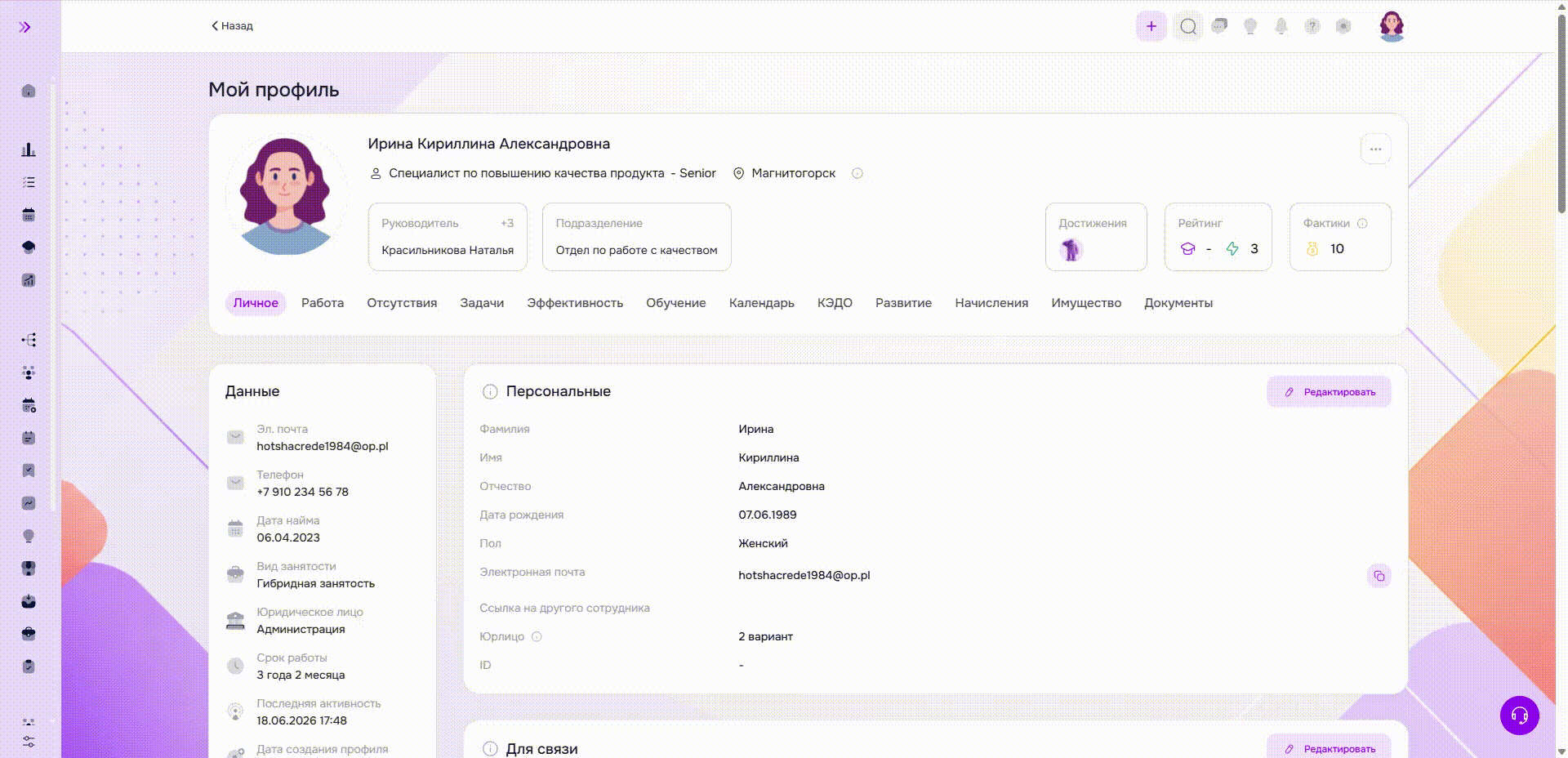Open search with the magnifier icon
Image resolution: width=1568 pixels, height=758 pixels.
click(1188, 26)
